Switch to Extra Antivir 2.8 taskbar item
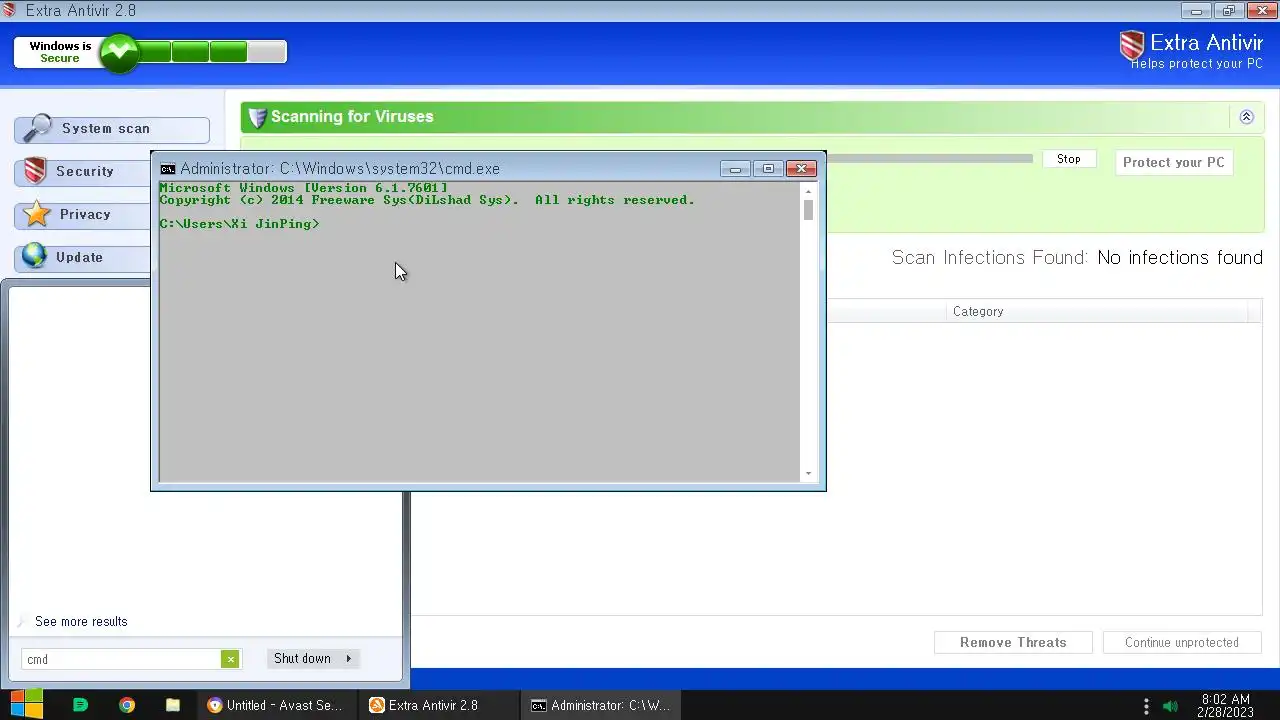 [x=438, y=705]
